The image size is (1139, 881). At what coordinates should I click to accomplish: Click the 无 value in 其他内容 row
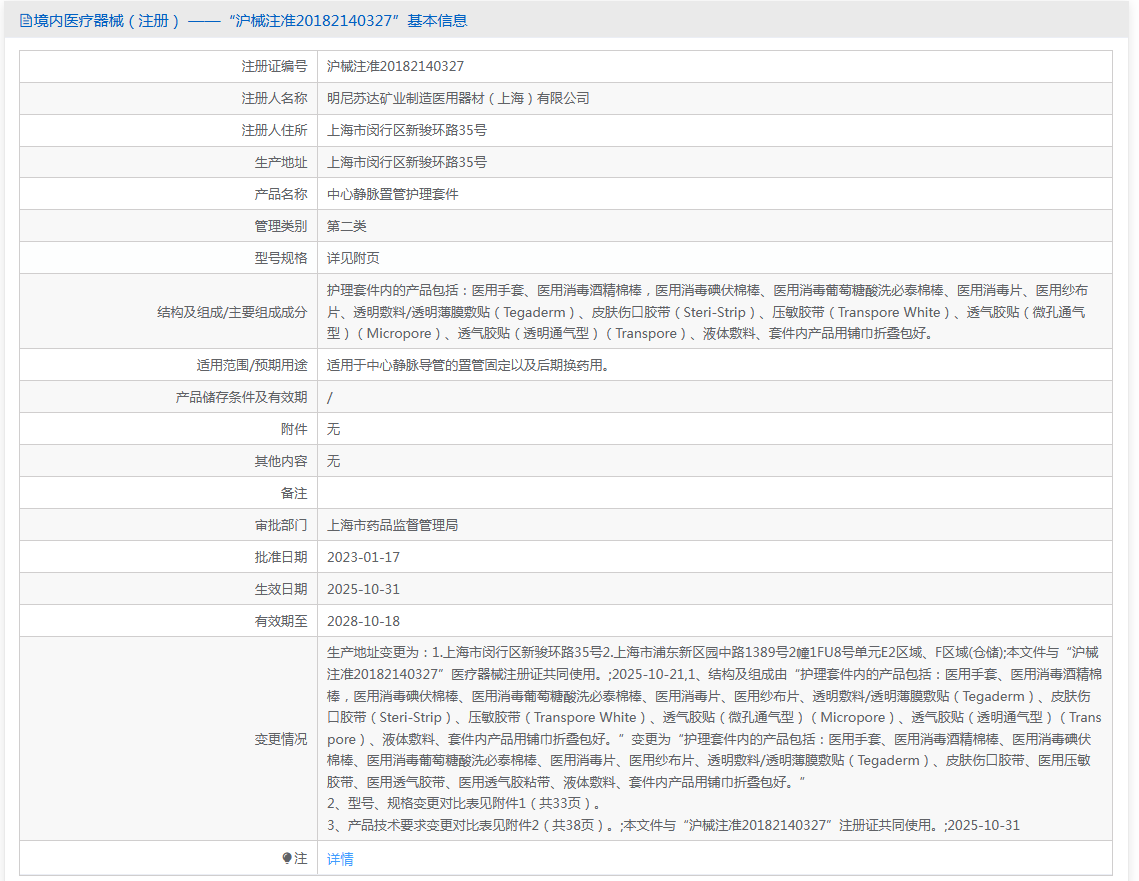point(333,461)
